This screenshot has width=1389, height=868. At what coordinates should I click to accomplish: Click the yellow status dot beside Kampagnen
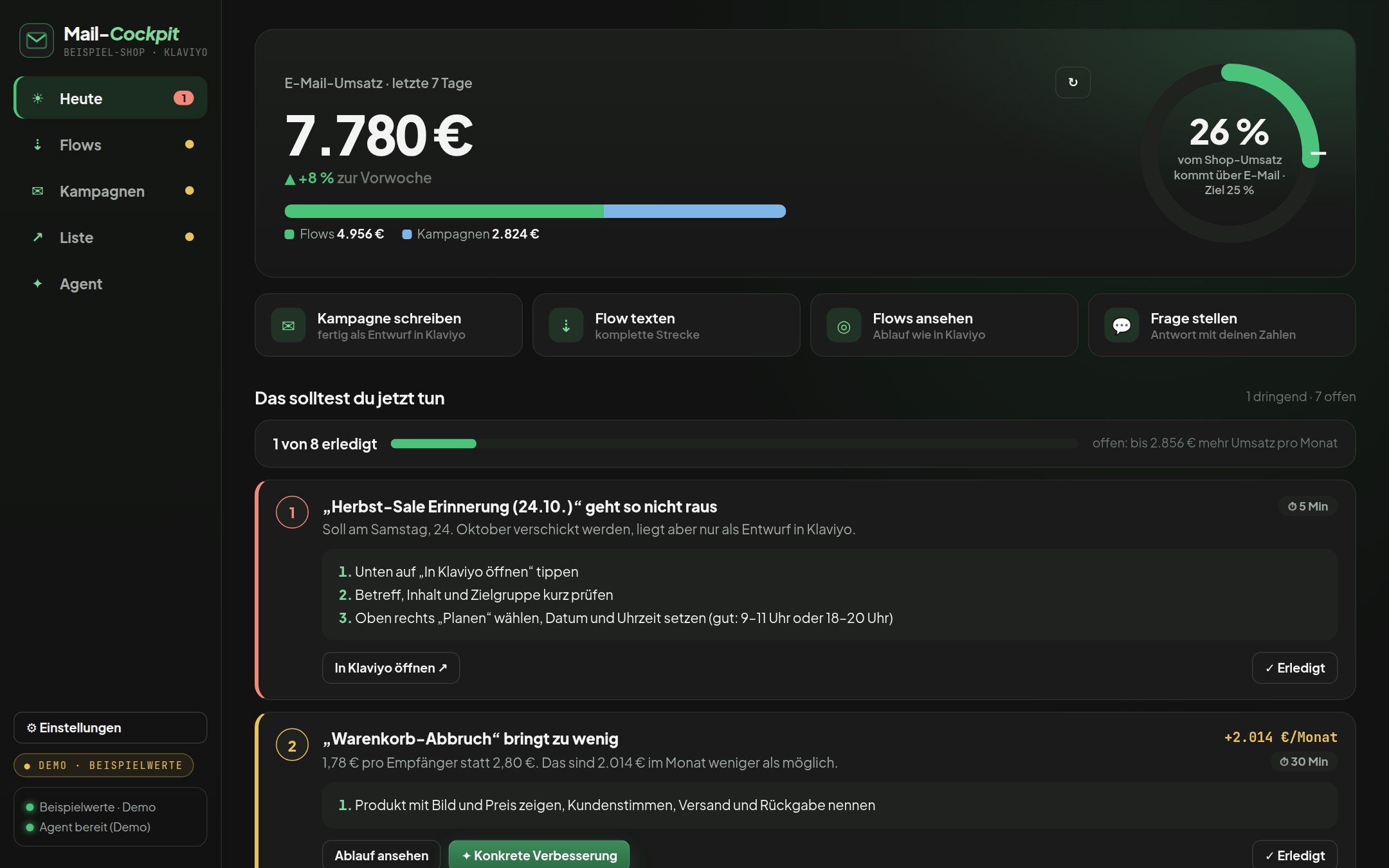189,190
